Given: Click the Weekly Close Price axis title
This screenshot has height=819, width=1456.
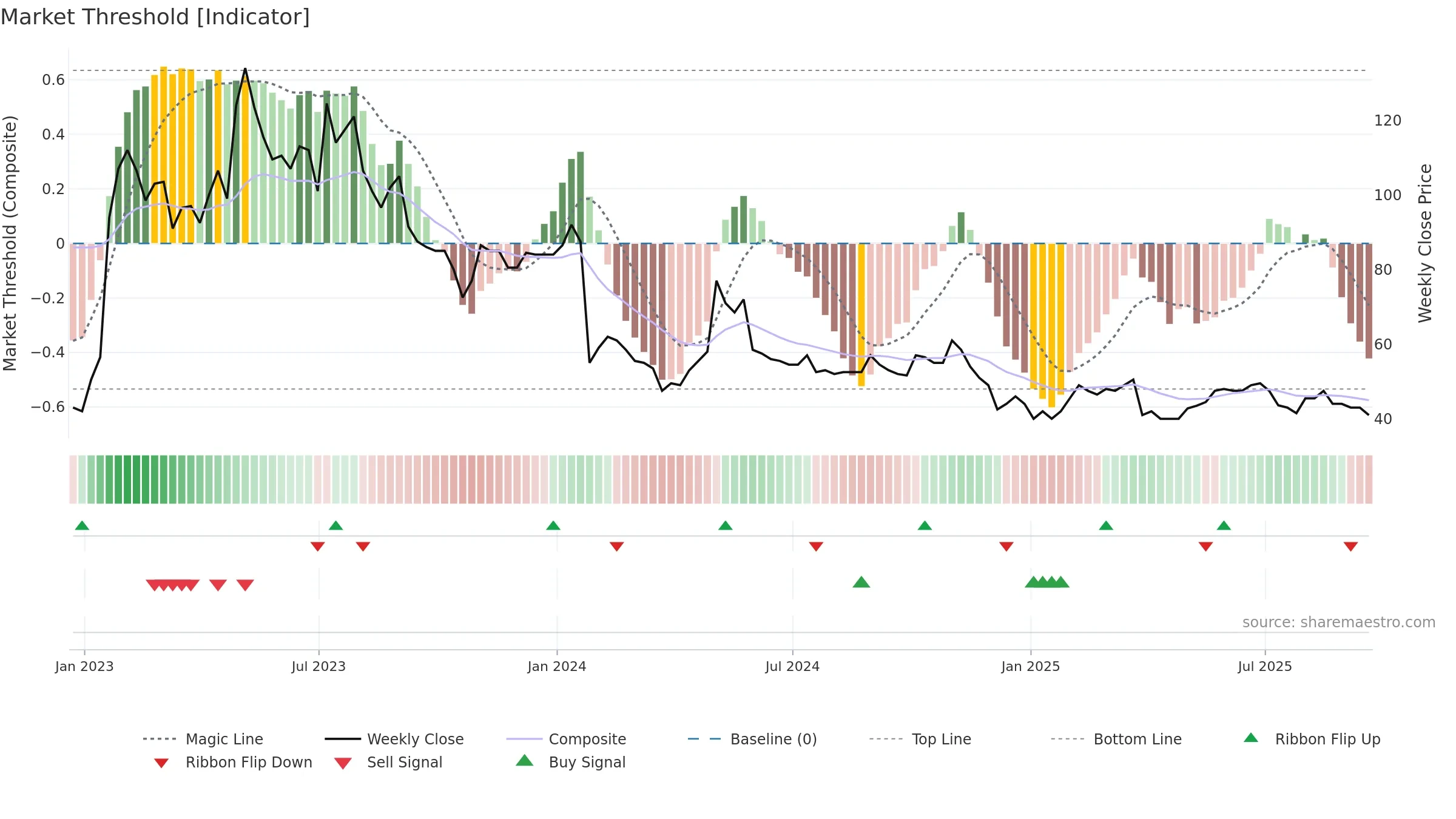Looking at the screenshot, I should 1425,243.
